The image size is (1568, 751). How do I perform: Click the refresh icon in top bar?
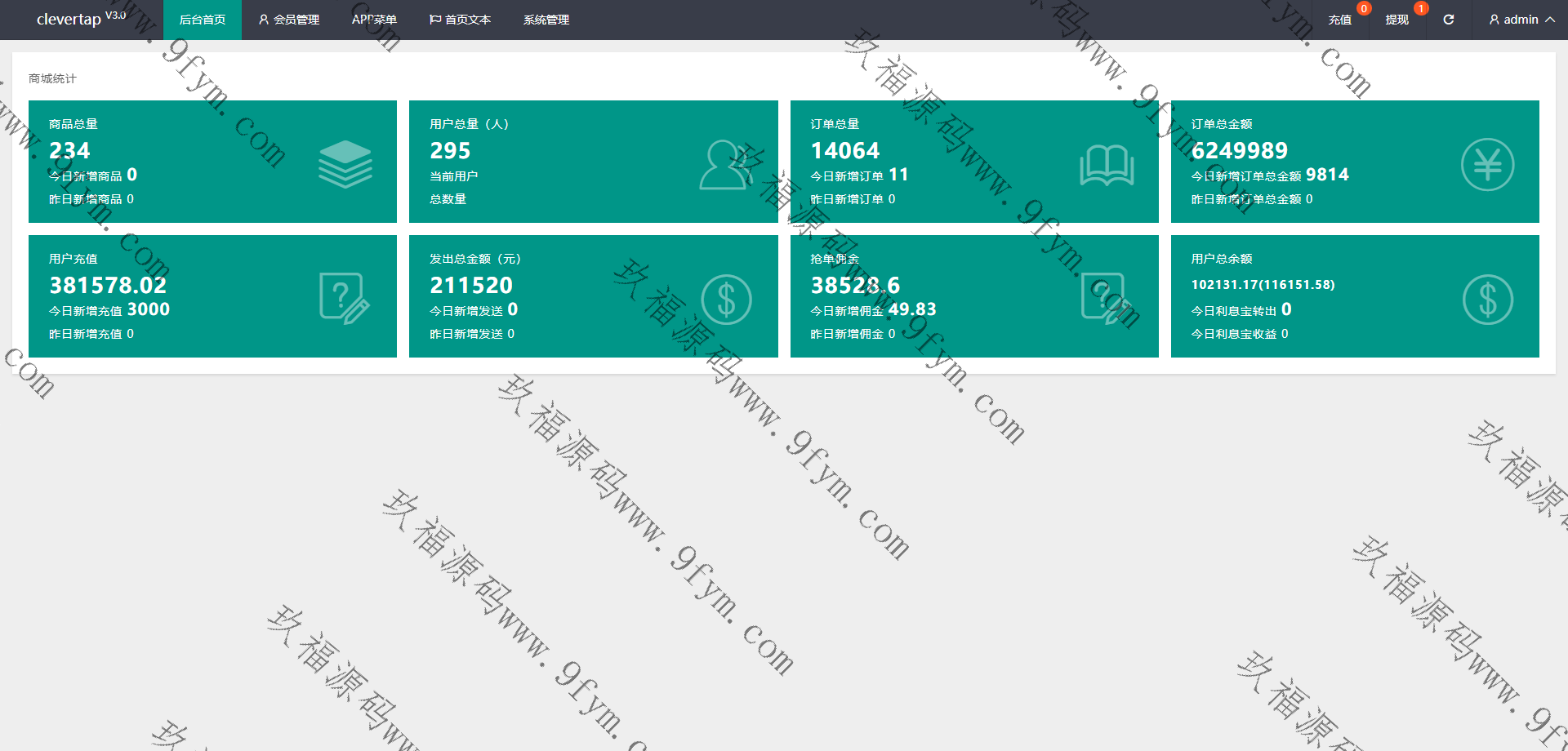tap(1448, 20)
